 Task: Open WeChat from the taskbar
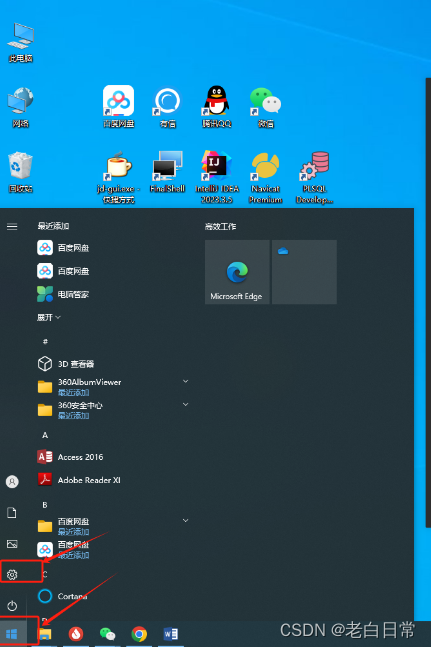tap(108, 634)
